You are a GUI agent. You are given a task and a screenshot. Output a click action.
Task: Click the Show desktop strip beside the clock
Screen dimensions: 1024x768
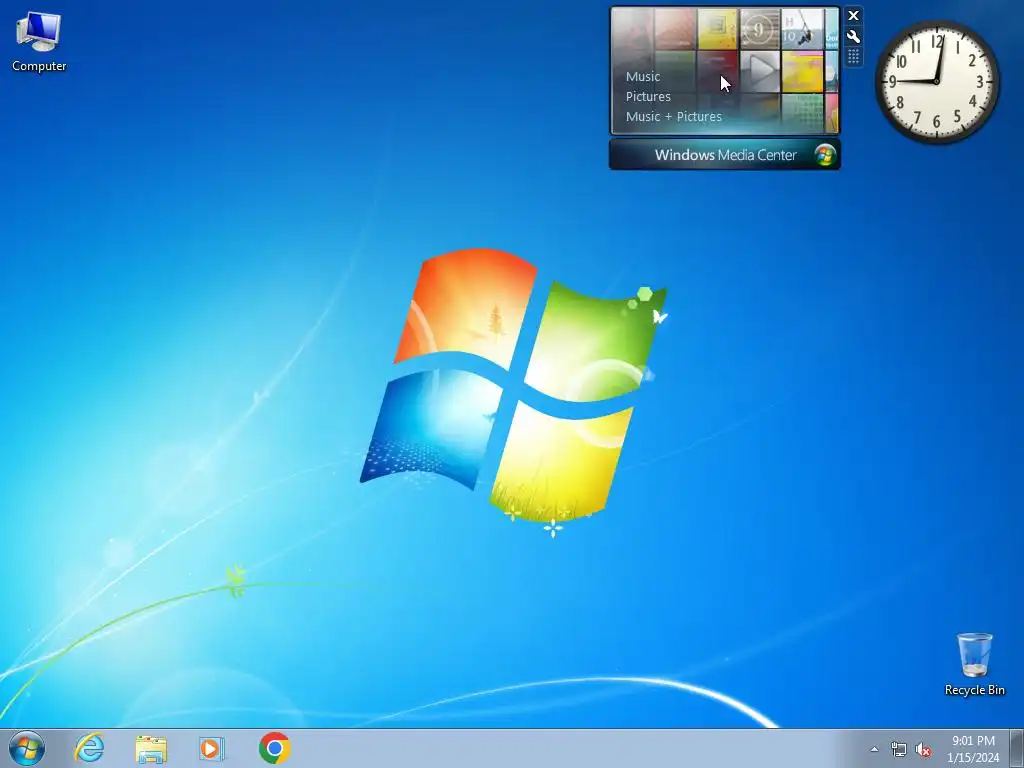pyautogui.click(x=1017, y=748)
